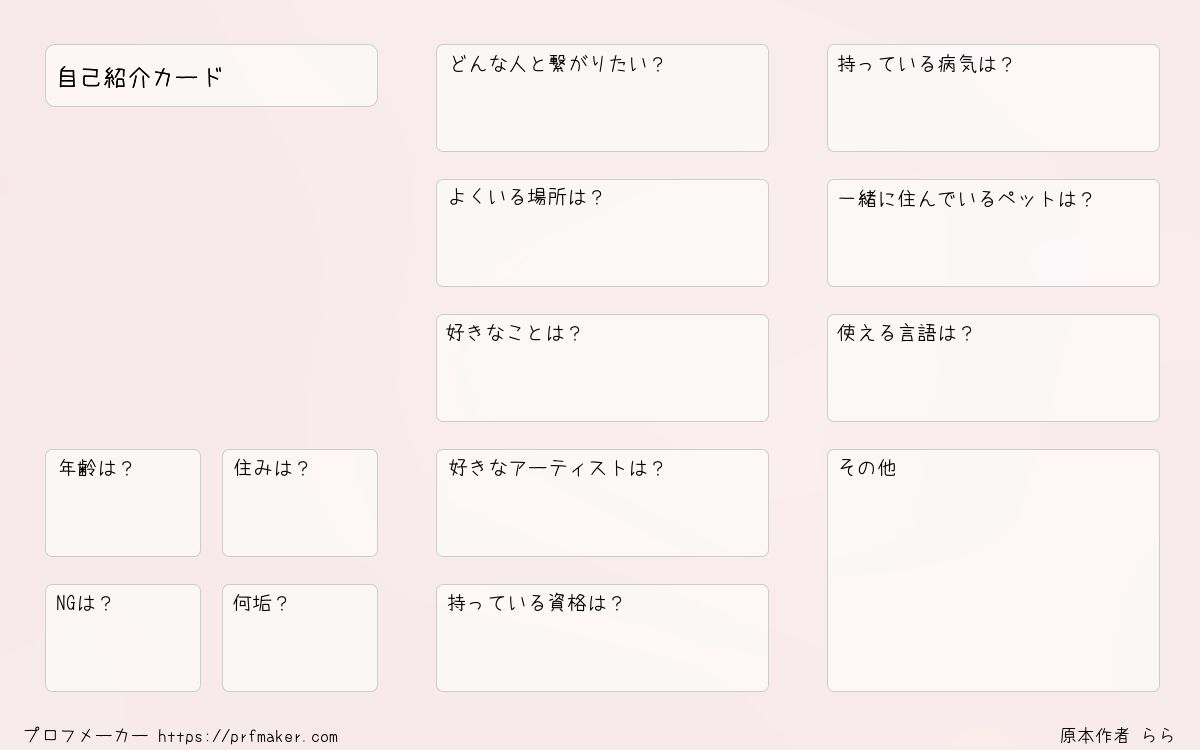Click the 自己紹介カード title box
This screenshot has width=1200, height=750.
coord(211,75)
